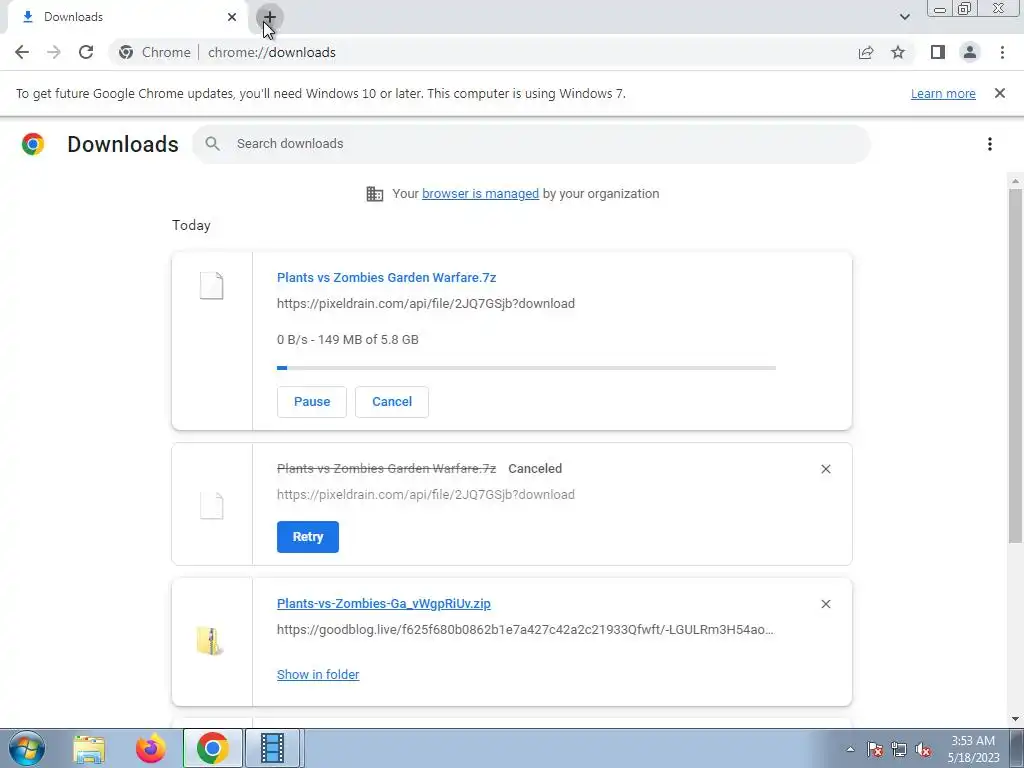Click the forward navigation arrow
Screen dimensions: 1024x768
[54, 52]
